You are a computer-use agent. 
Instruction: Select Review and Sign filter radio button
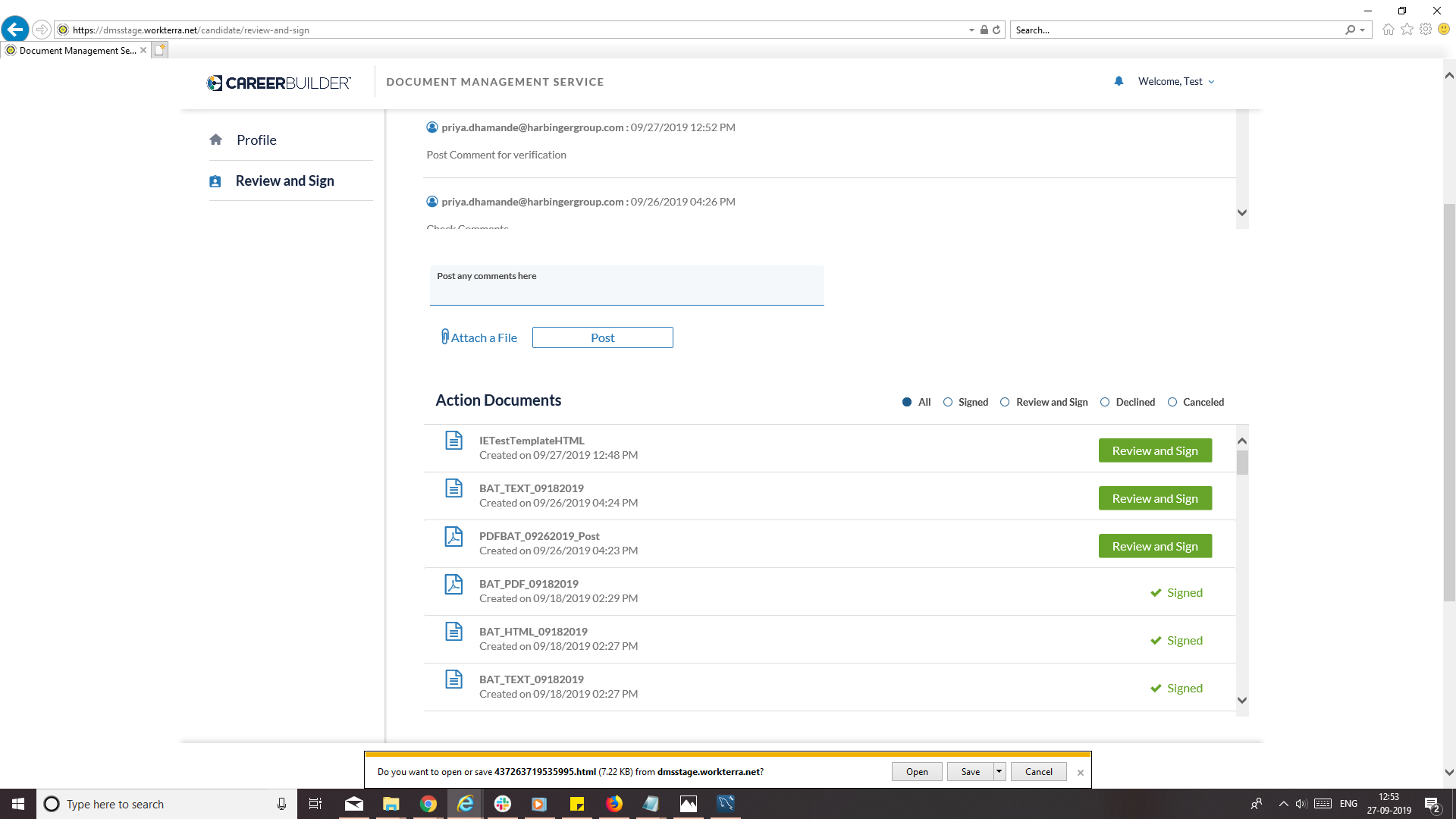pyautogui.click(x=1005, y=402)
